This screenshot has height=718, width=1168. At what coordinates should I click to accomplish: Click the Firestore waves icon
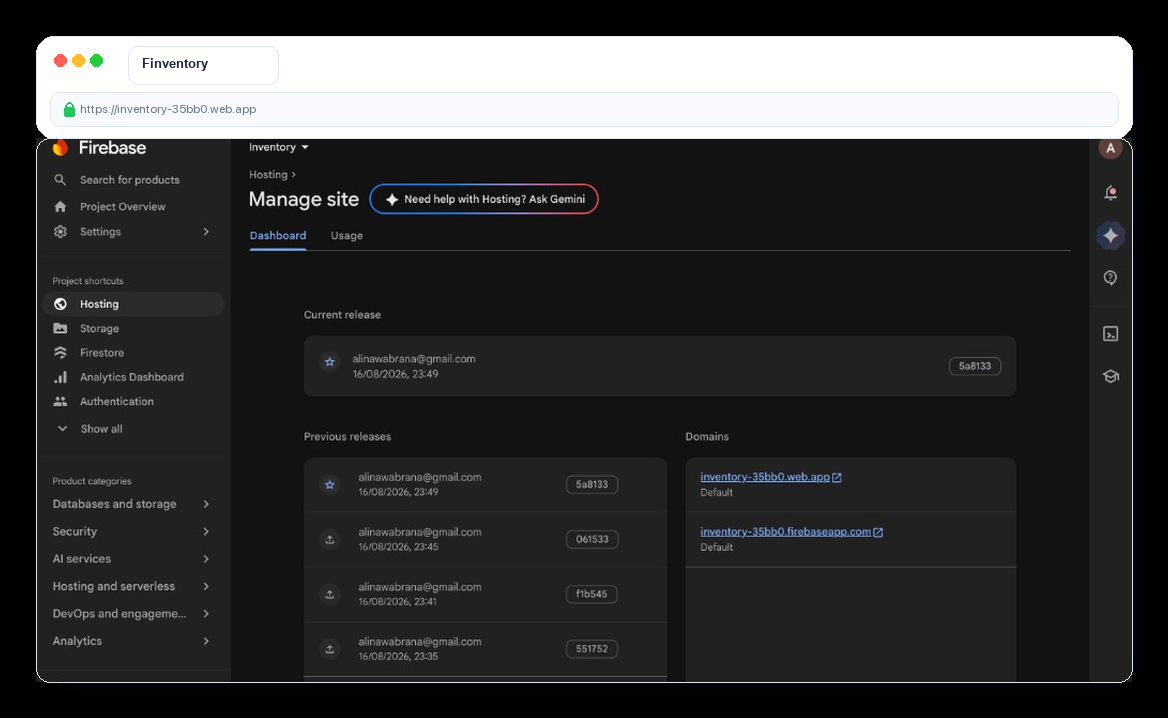pos(60,353)
